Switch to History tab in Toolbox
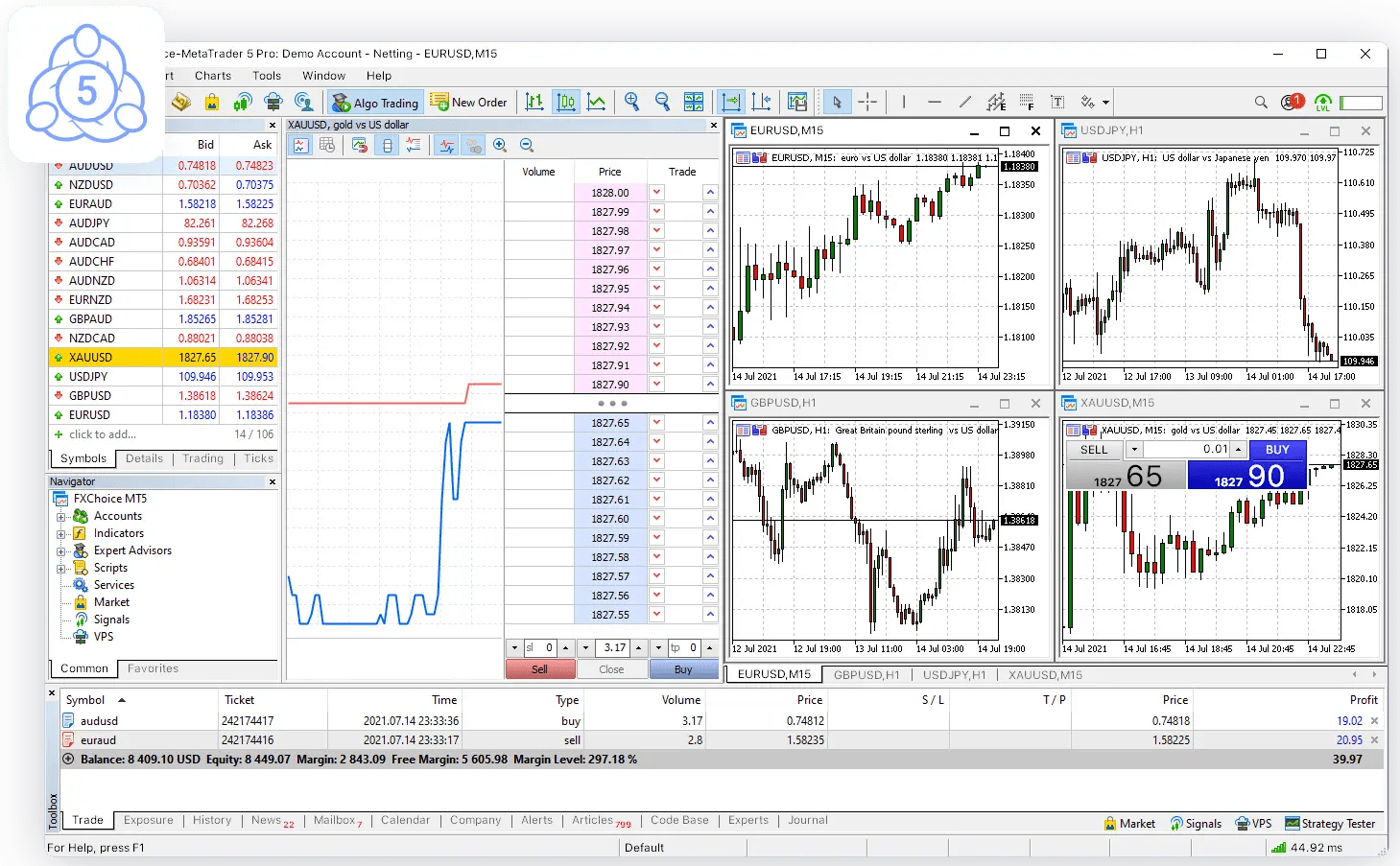 pos(212,821)
